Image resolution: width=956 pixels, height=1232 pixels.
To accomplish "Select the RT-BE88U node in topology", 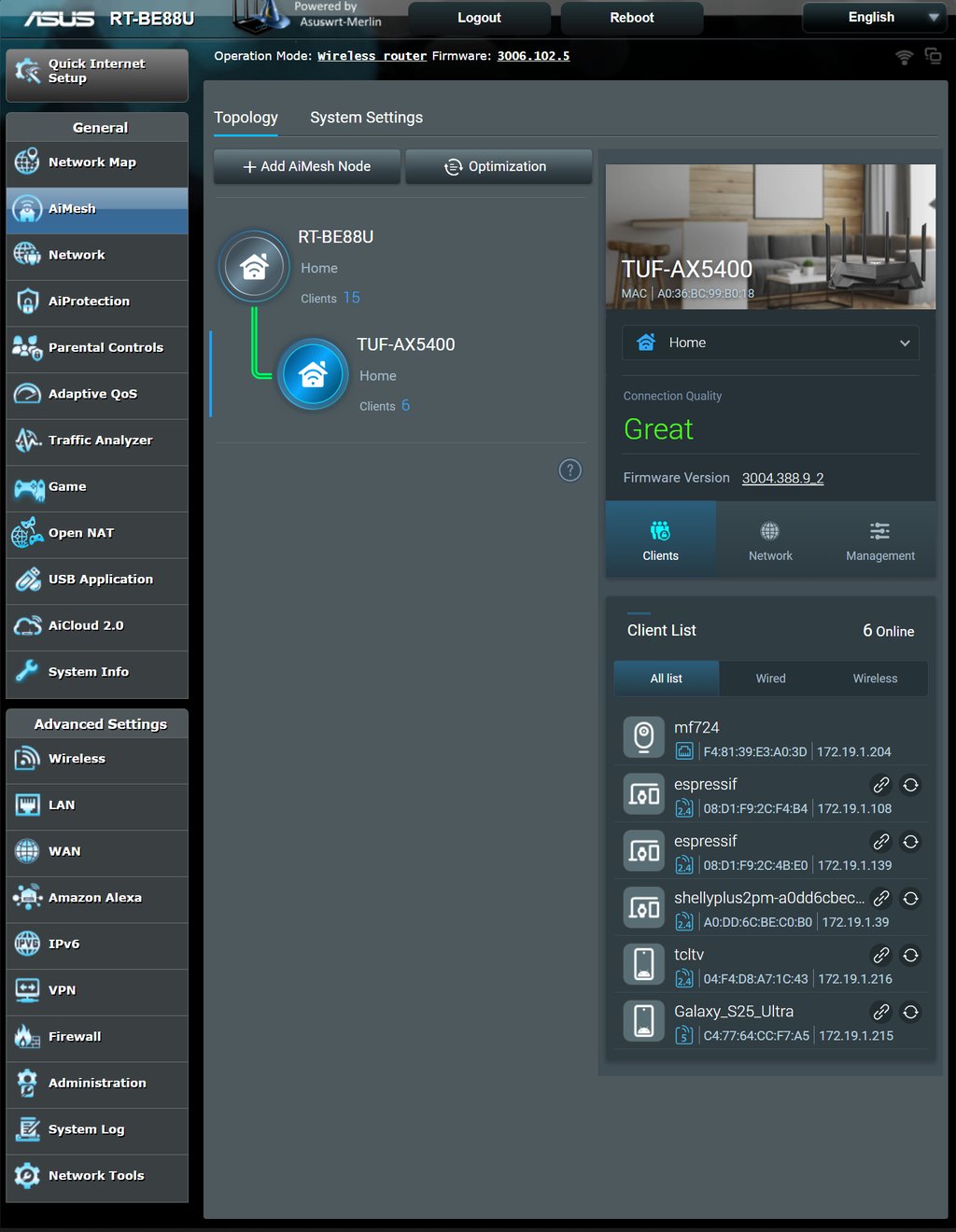I will 254,267.
